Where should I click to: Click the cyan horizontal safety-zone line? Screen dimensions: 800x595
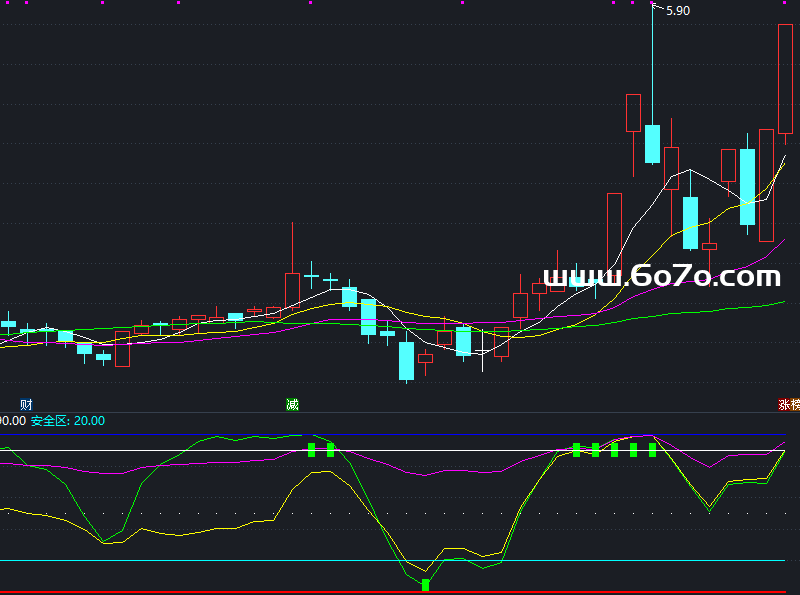coord(200,560)
